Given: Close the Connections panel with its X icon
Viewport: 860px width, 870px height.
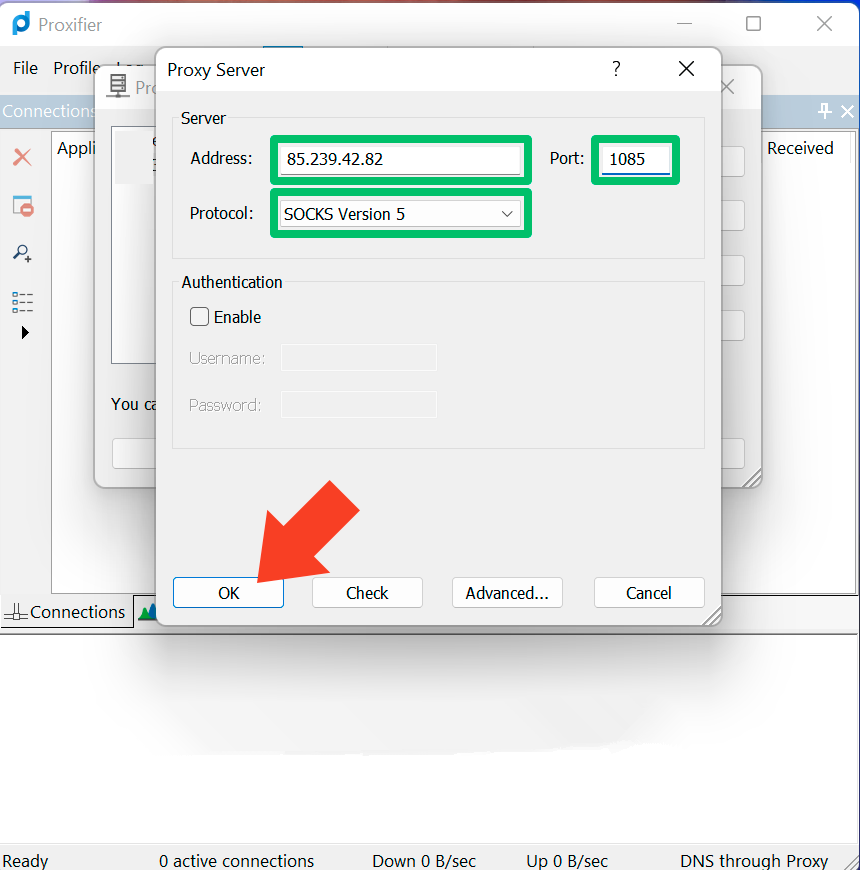Looking at the screenshot, I should [x=847, y=111].
